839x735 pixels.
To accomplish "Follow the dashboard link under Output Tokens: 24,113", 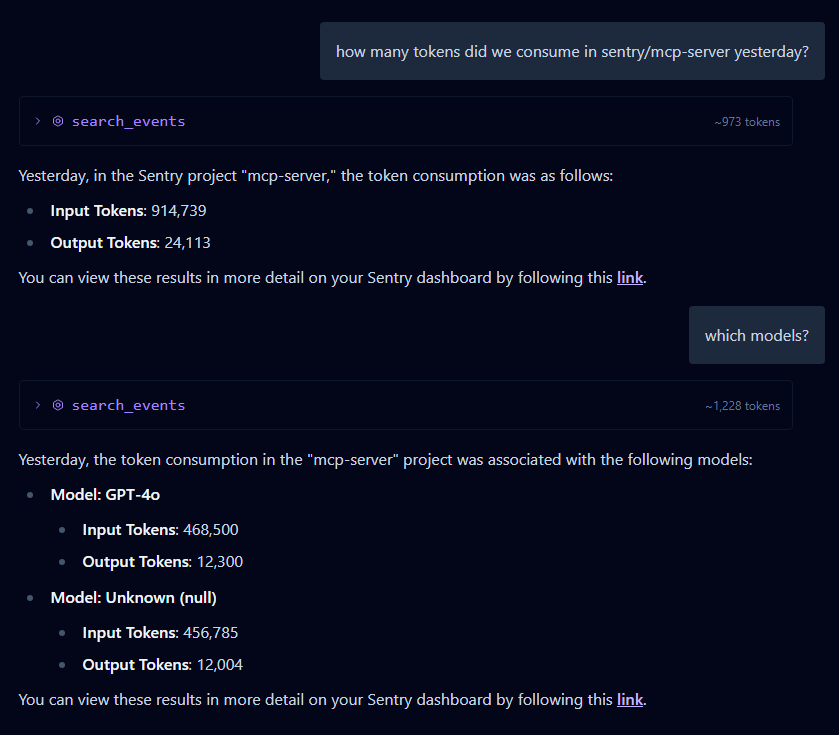I will coord(630,278).
